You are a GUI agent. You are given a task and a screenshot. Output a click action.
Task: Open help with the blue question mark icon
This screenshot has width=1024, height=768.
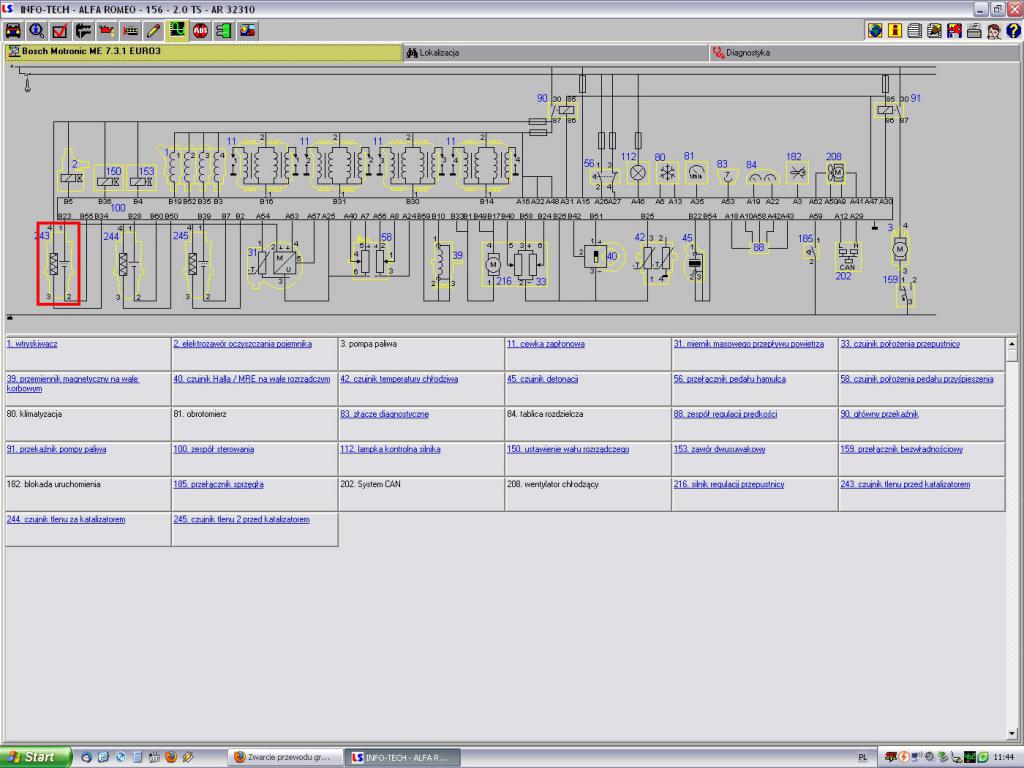[1013, 30]
